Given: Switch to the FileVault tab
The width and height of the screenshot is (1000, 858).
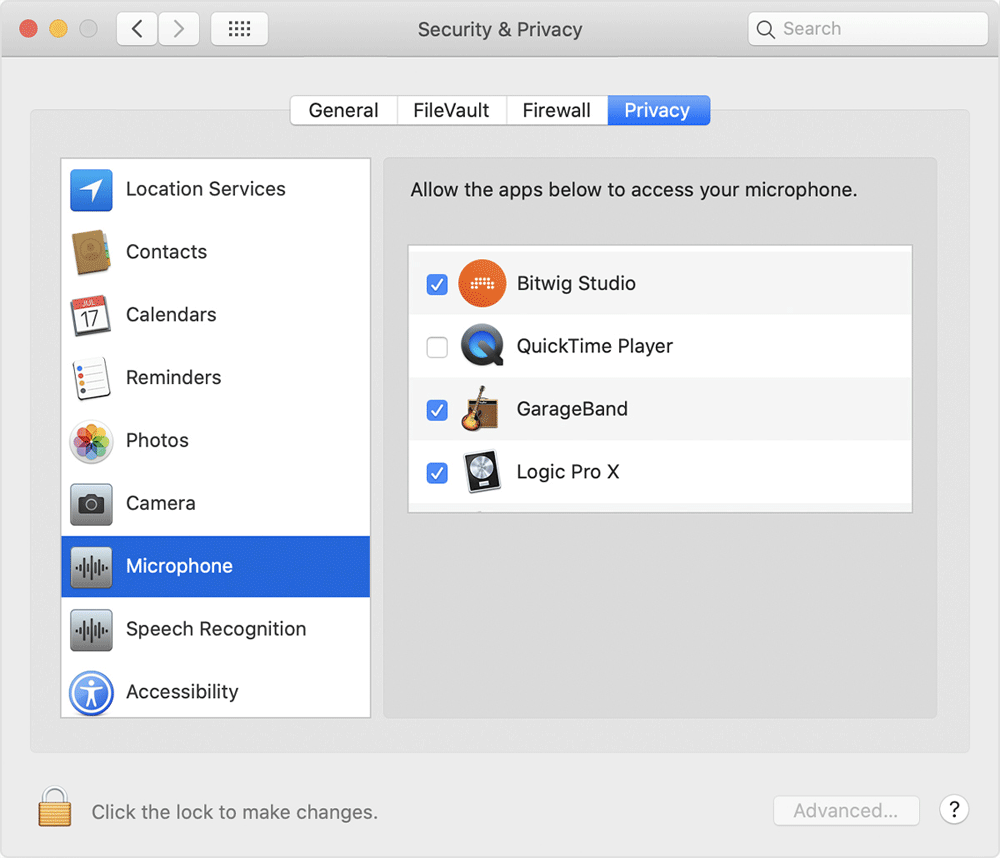Looking at the screenshot, I should 452,110.
